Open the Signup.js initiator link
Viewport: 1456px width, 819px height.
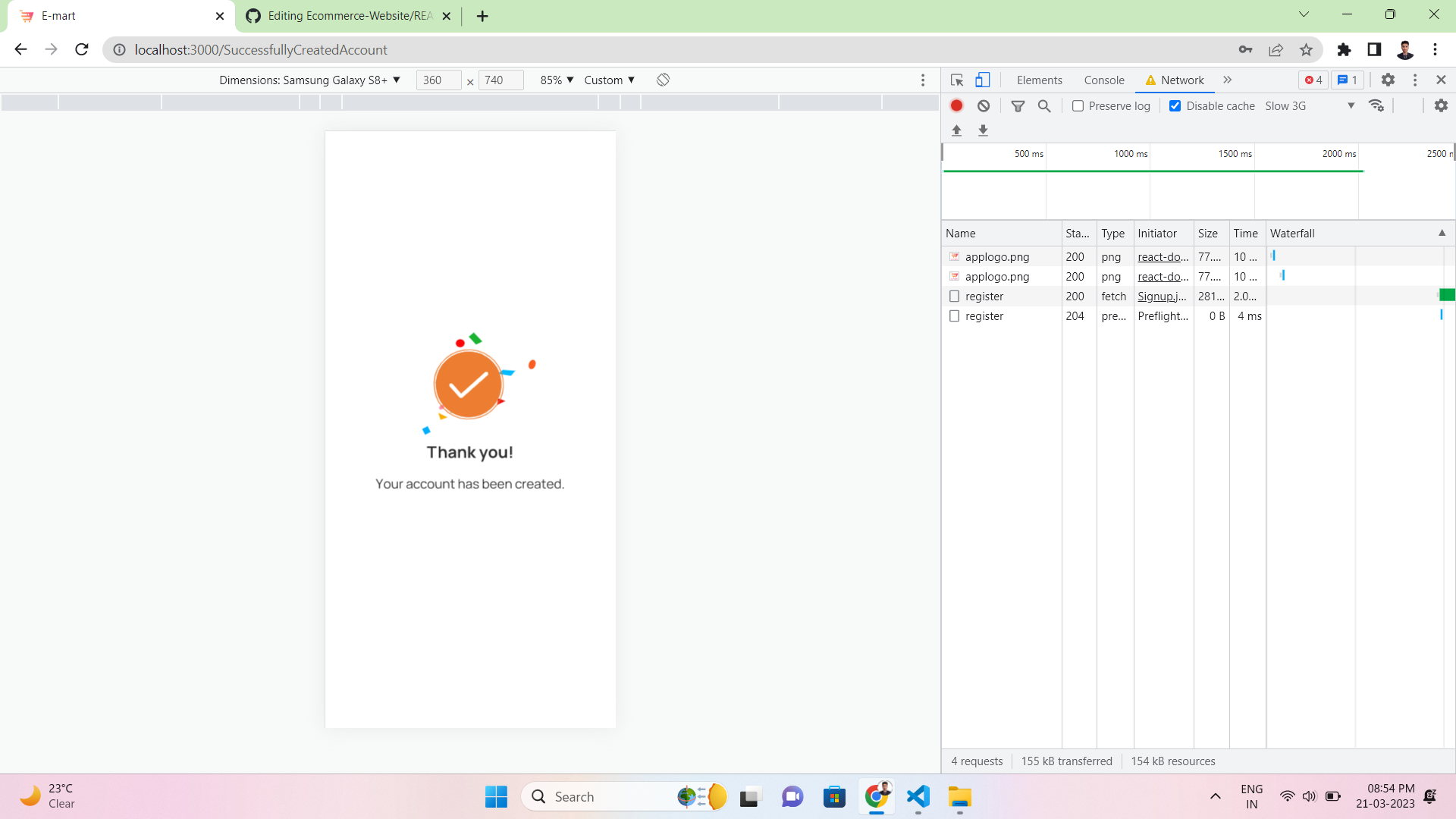click(1162, 296)
